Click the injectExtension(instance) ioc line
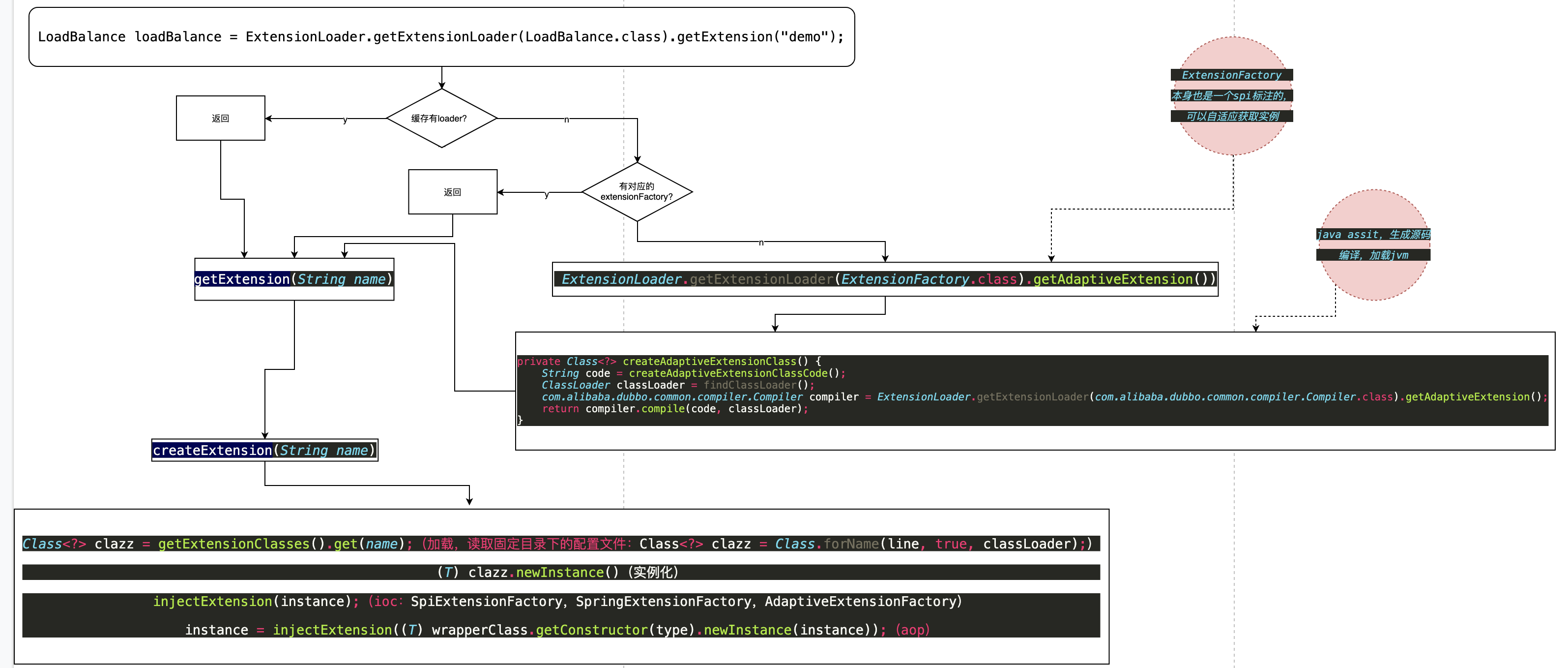This screenshot has width=1568, height=668. click(x=557, y=602)
